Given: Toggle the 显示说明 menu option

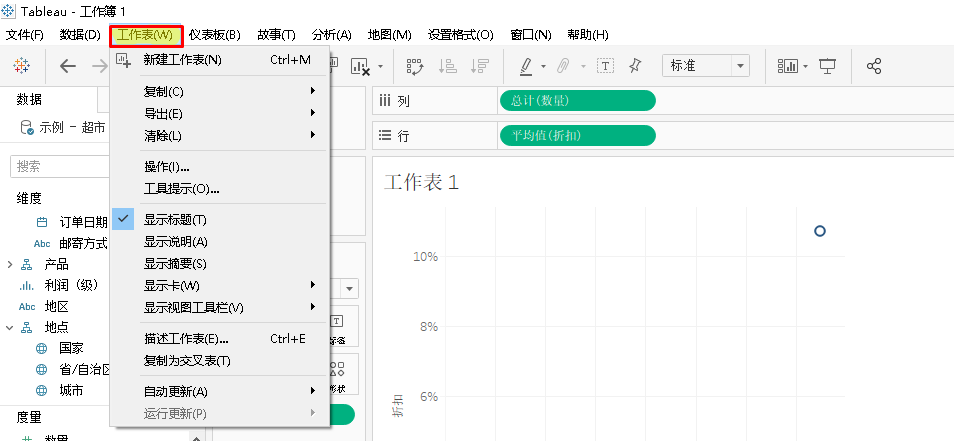Looking at the screenshot, I should (x=175, y=242).
